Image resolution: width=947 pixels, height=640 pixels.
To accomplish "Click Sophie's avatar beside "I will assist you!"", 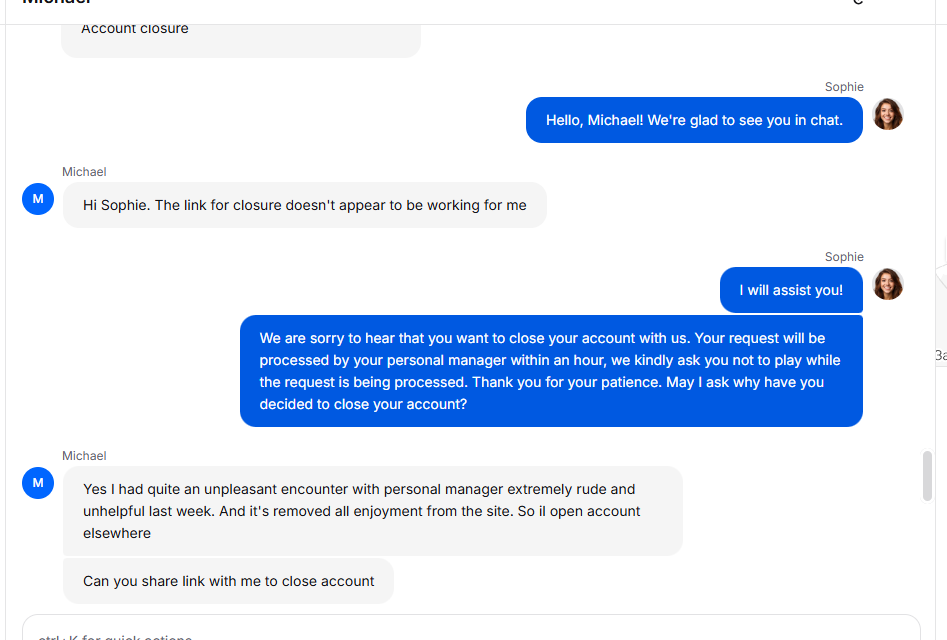I will [887, 284].
